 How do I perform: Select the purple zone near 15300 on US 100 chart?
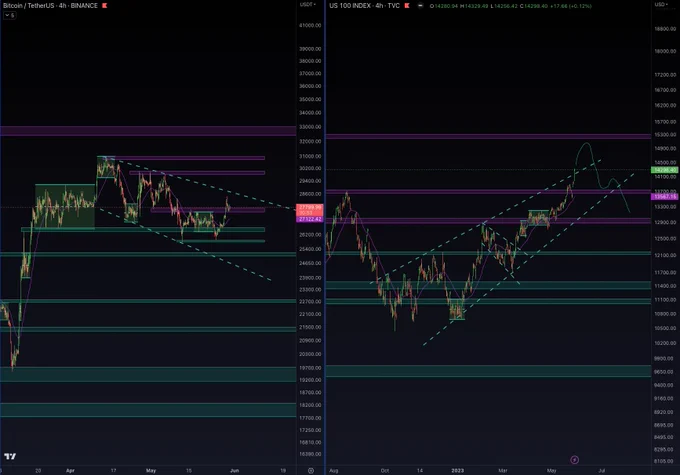click(488, 137)
